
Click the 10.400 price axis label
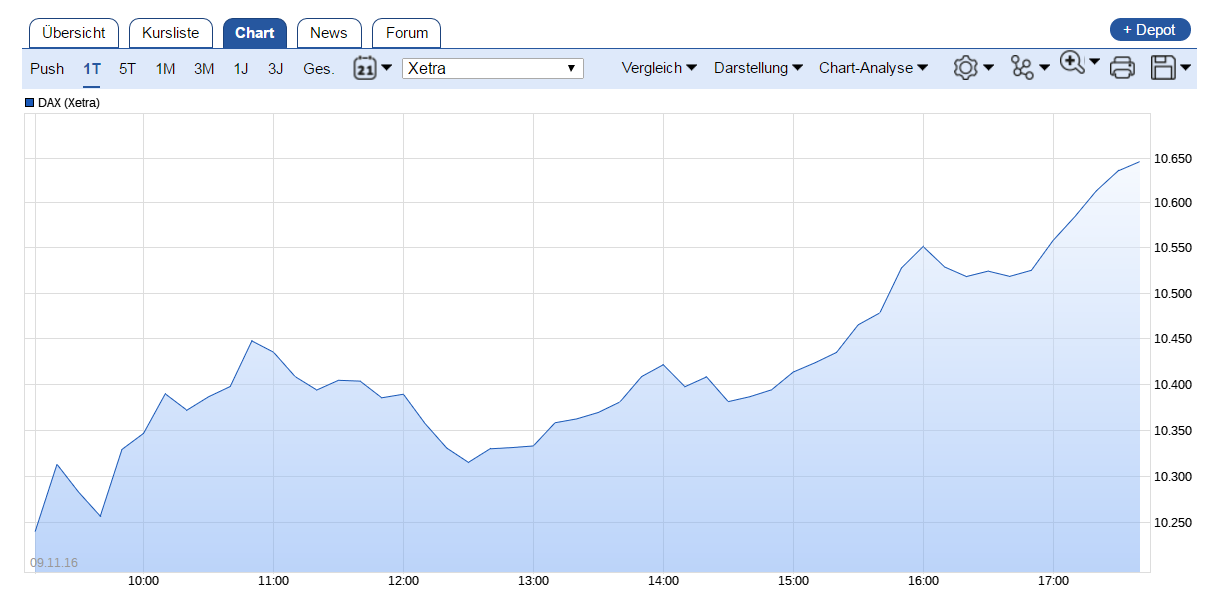point(1173,385)
